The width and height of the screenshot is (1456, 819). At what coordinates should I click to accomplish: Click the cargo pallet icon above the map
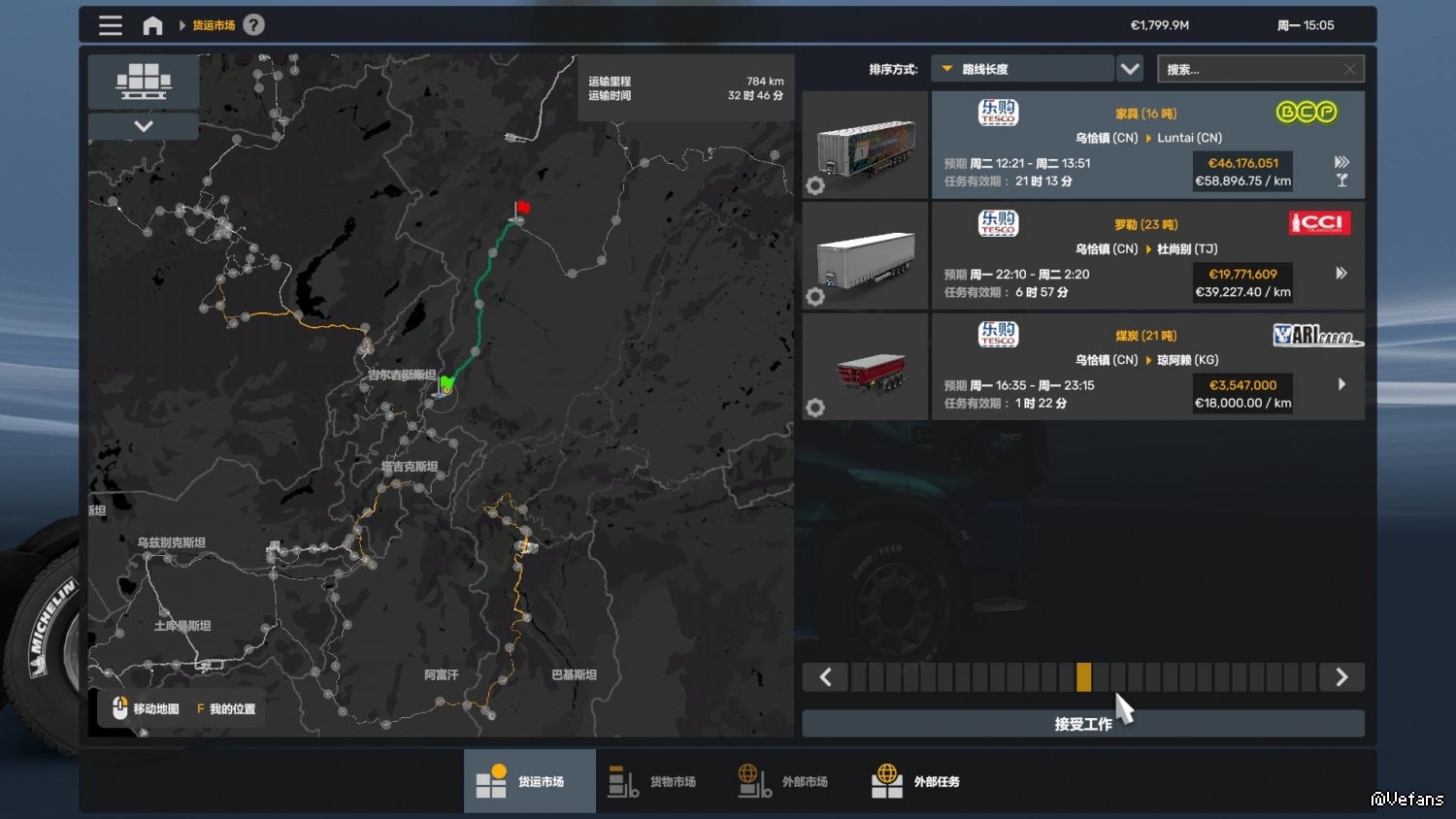pos(144,82)
